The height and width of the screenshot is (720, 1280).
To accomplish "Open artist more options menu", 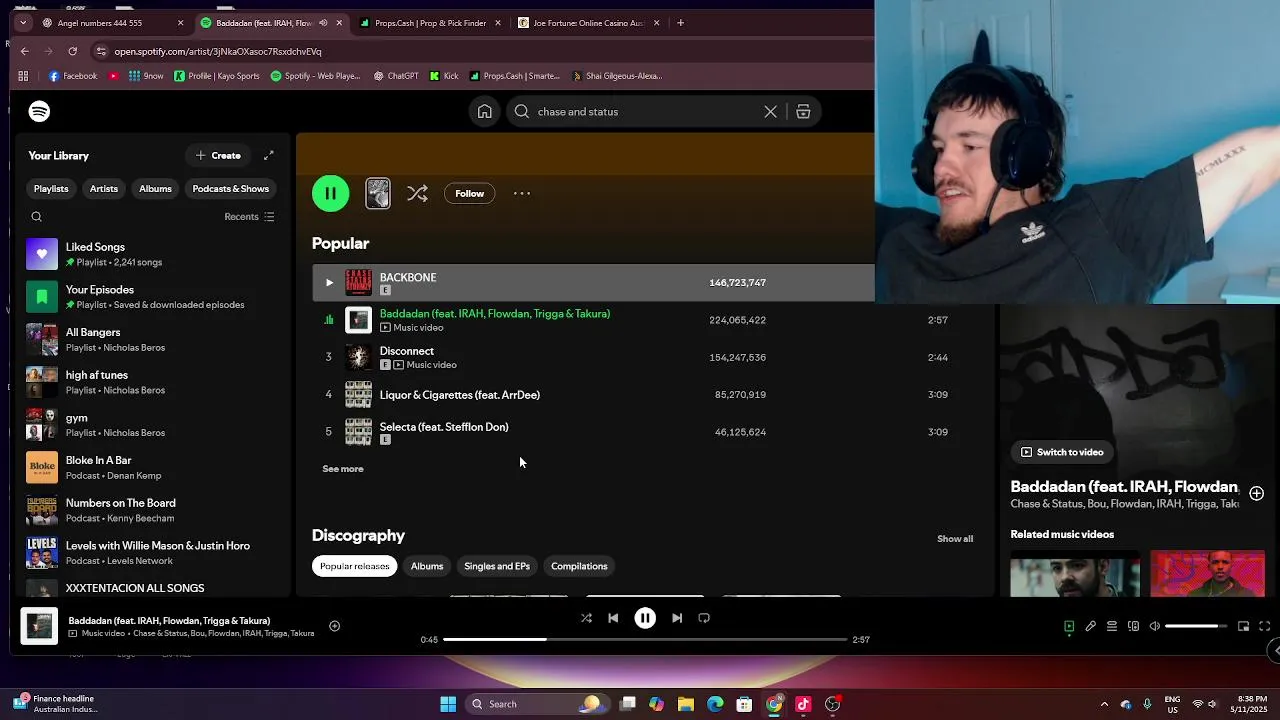I will 522,194.
